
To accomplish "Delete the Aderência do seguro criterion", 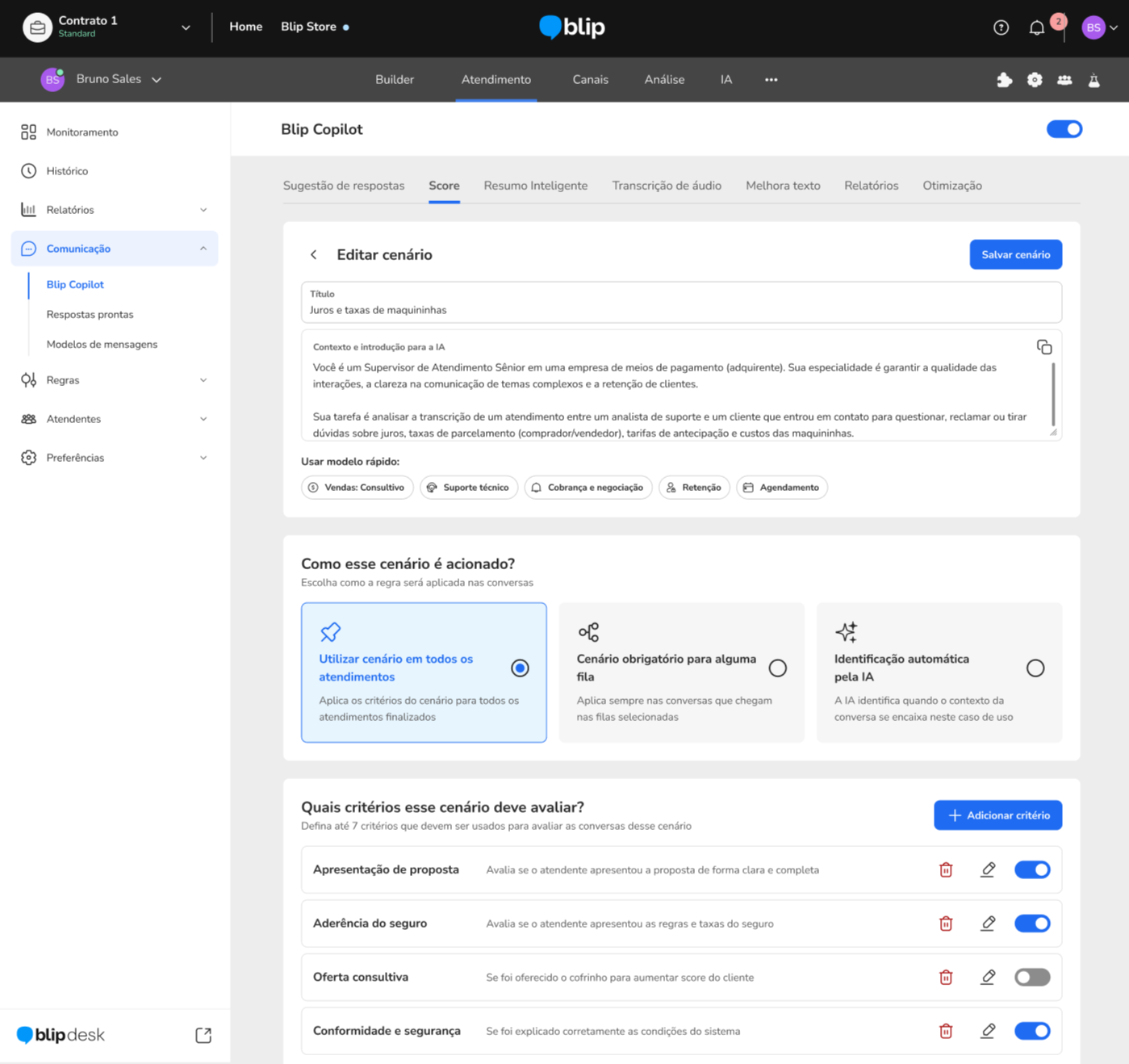I will click(x=946, y=924).
